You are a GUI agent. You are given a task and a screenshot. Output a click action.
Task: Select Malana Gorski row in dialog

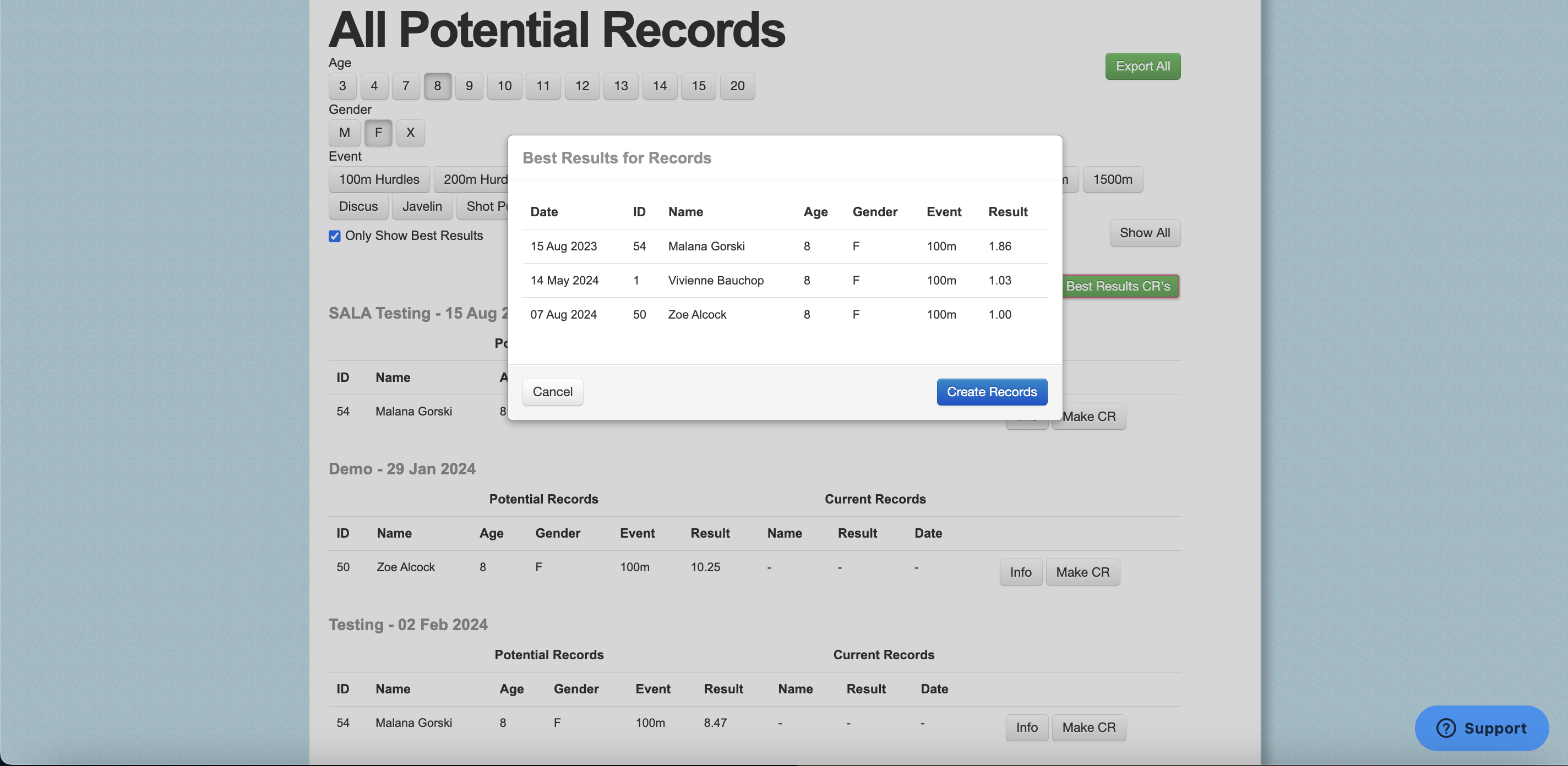[785, 247]
